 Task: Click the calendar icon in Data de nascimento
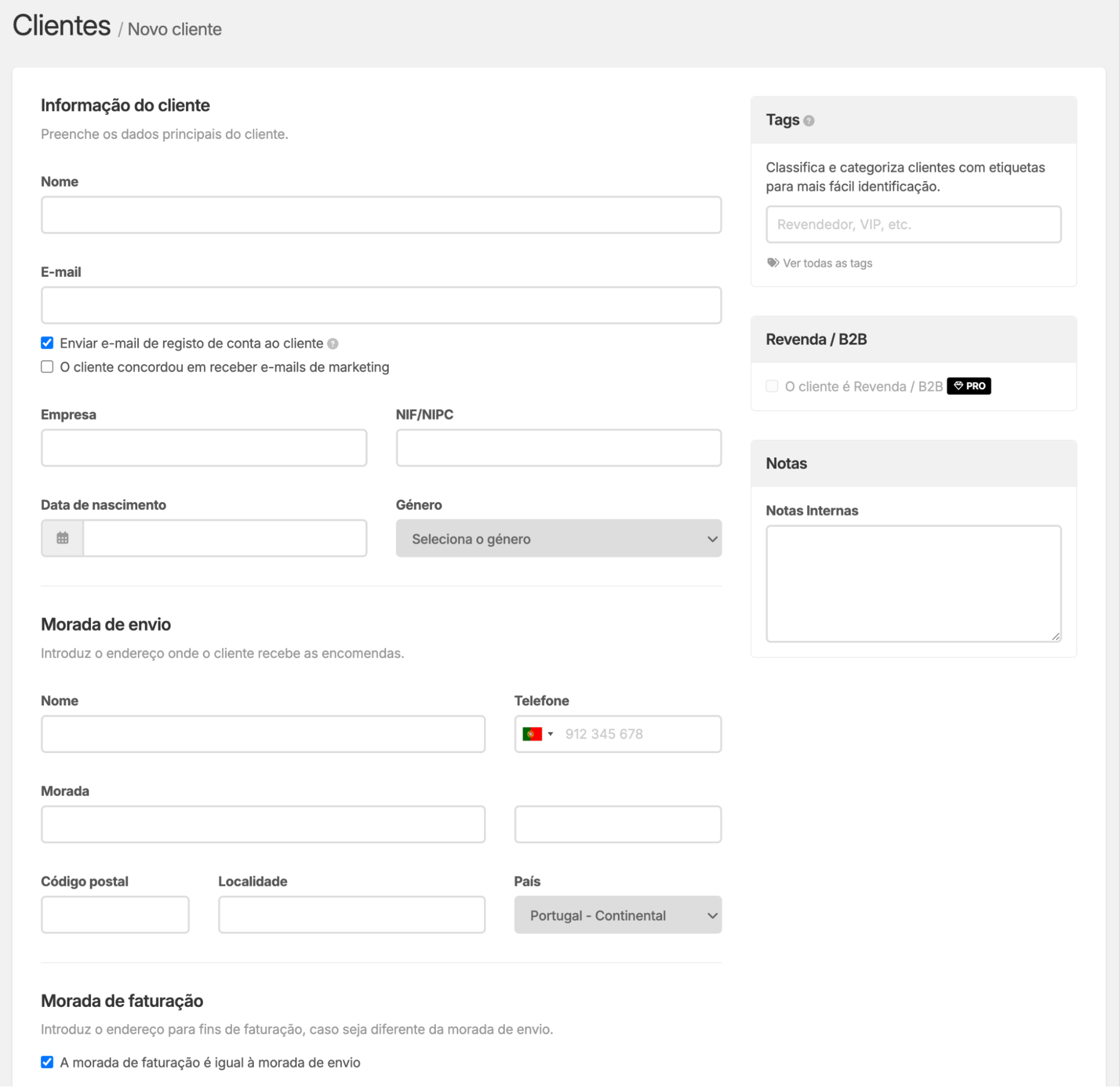tap(62, 538)
